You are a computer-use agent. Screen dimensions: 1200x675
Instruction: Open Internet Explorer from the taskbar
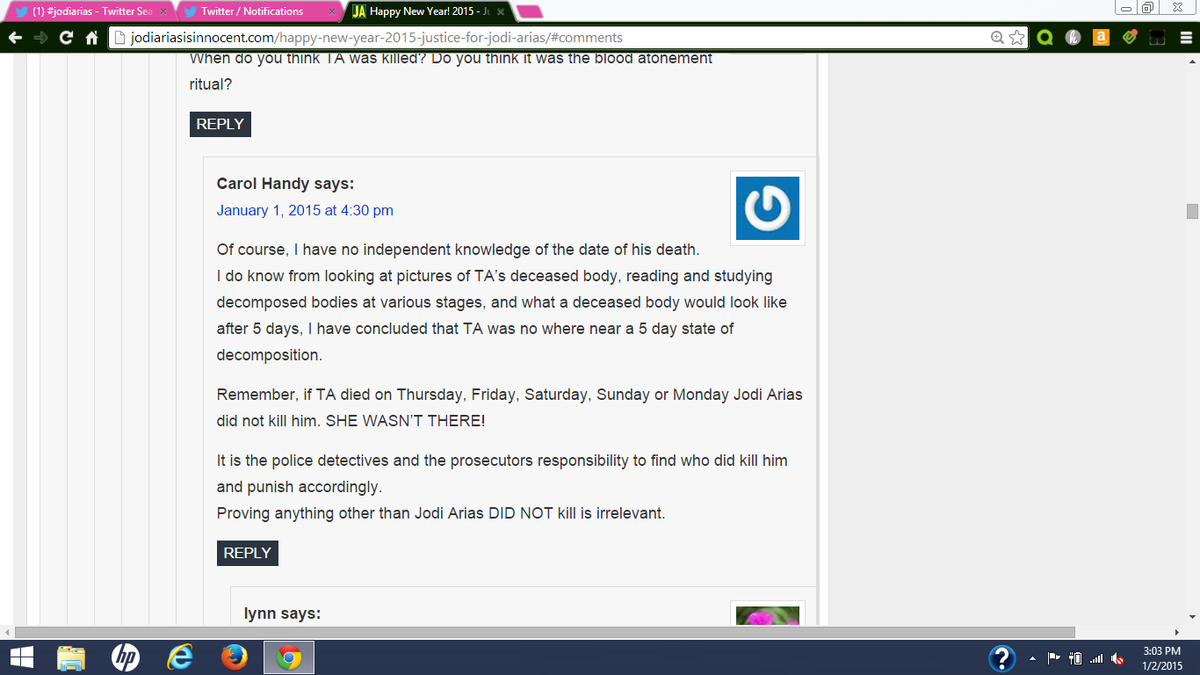[x=180, y=656]
